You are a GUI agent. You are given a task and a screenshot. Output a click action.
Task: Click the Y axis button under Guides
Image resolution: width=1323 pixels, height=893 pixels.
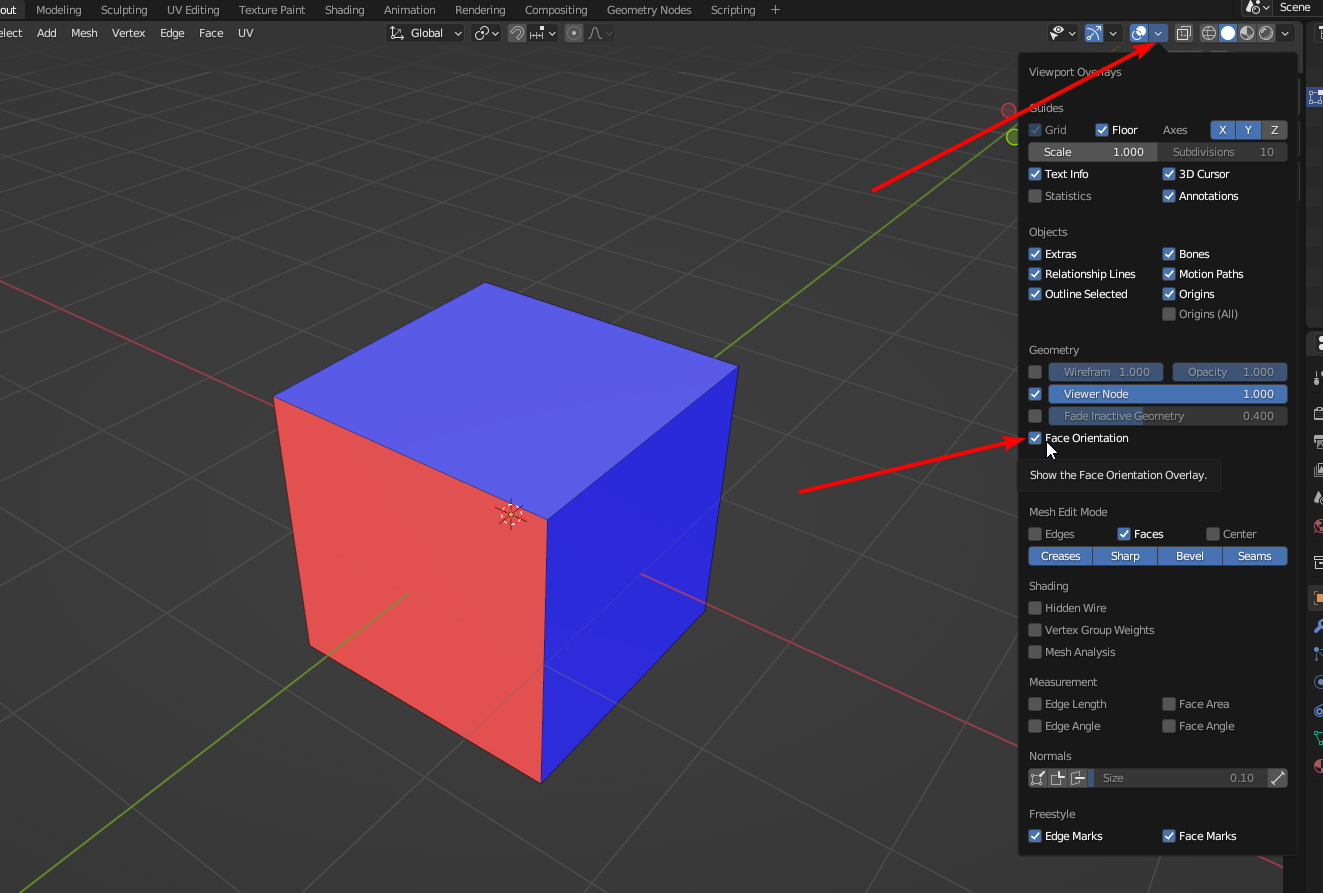tap(1248, 130)
